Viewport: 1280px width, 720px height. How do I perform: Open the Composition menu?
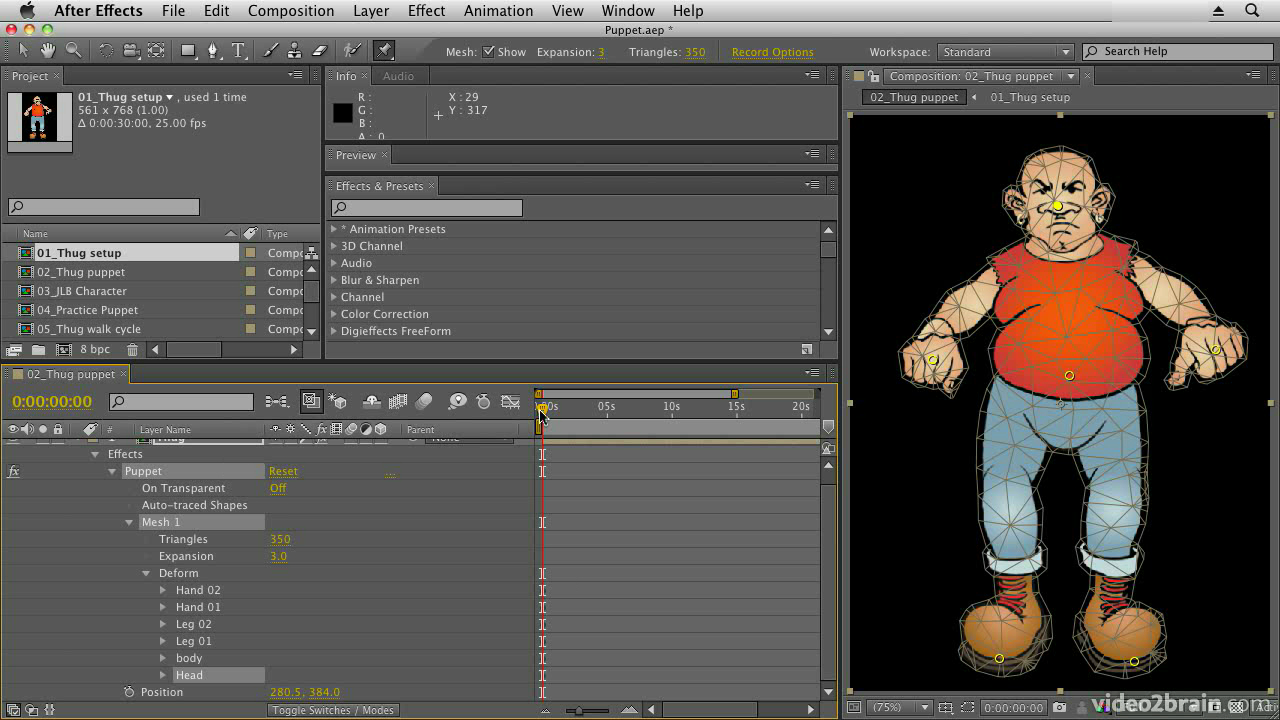tap(291, 11)
